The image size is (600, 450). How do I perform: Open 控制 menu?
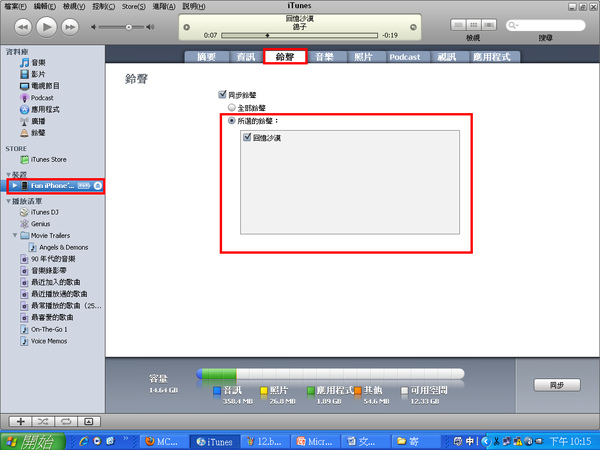click(104, 7)
